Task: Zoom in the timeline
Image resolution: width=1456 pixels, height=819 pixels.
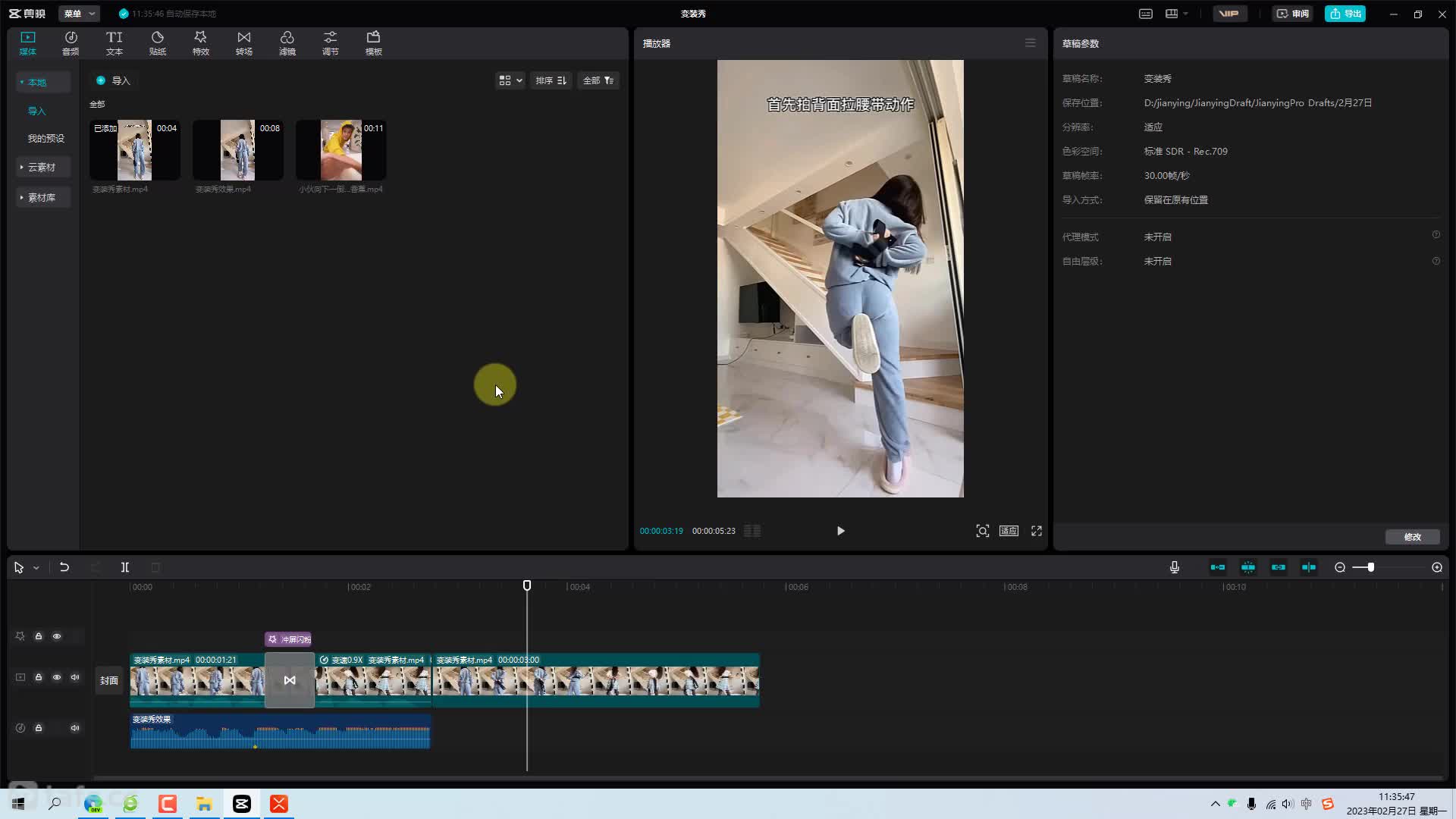Action: (1437, 567)
